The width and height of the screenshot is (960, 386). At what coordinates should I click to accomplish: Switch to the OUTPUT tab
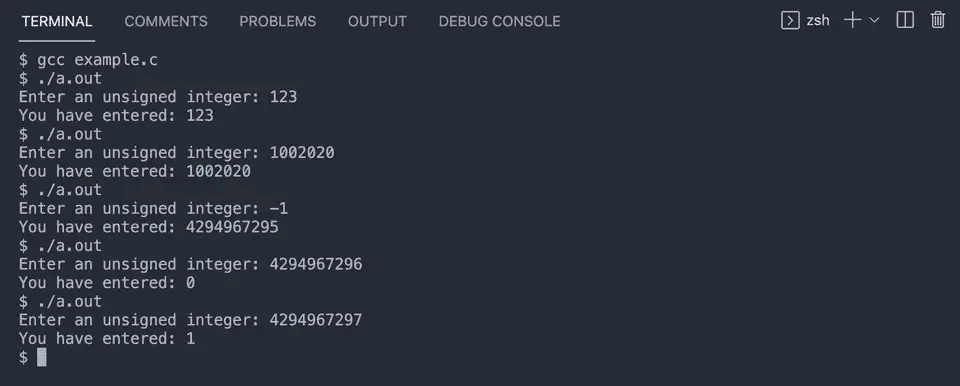coord(377,21)
